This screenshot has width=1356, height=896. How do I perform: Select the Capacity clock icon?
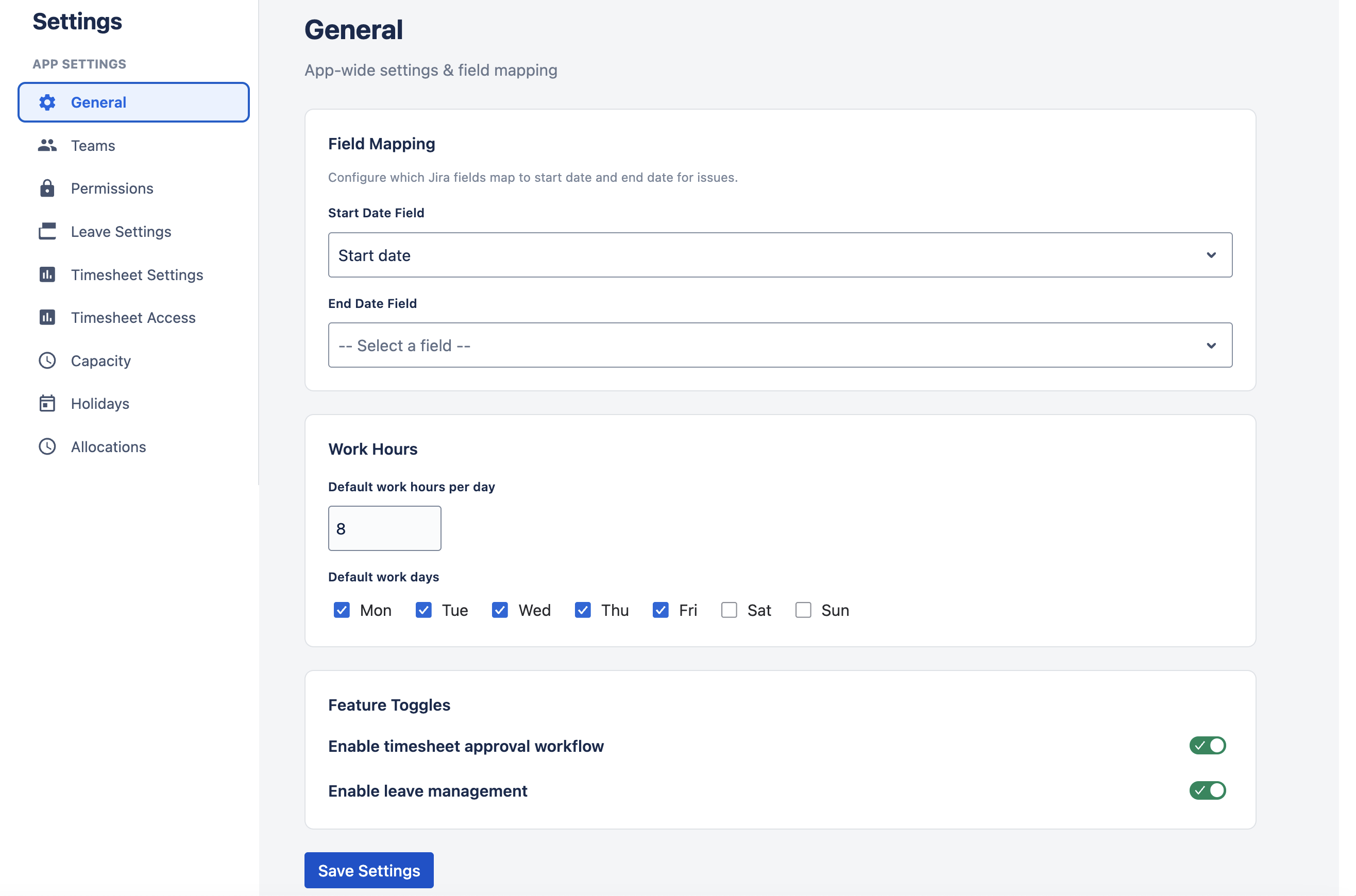tap(47, 360)
